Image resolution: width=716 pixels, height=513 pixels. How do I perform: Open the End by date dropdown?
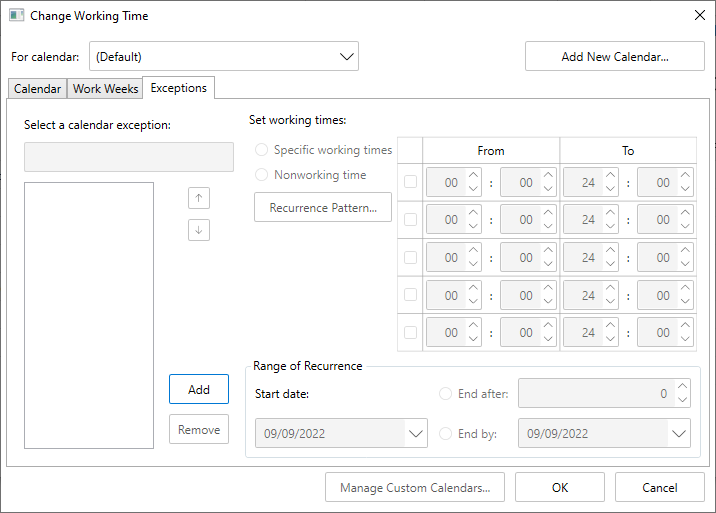pyautogui.click(x=679, y=434)
